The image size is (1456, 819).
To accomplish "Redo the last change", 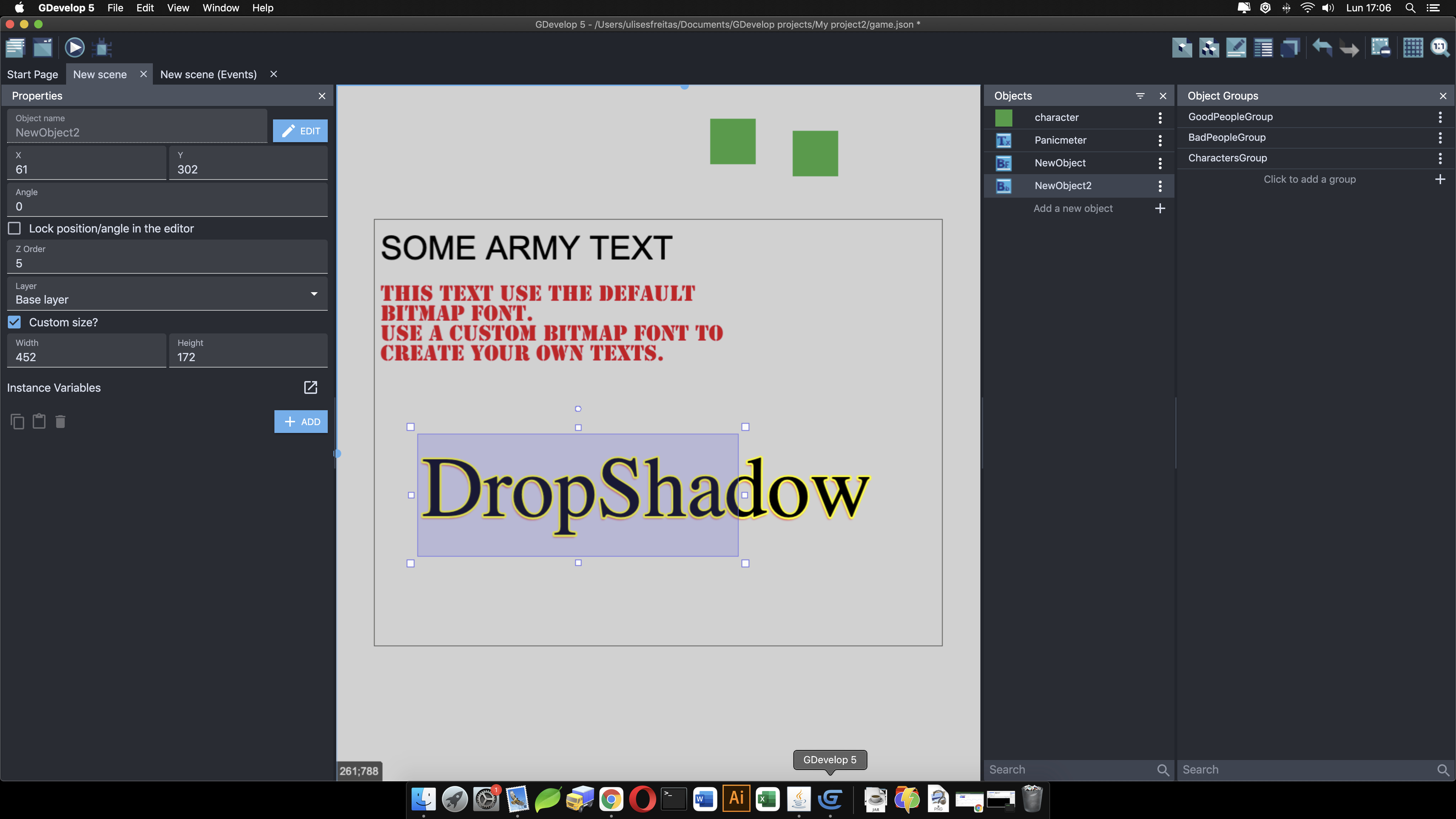I will 1349,48.
